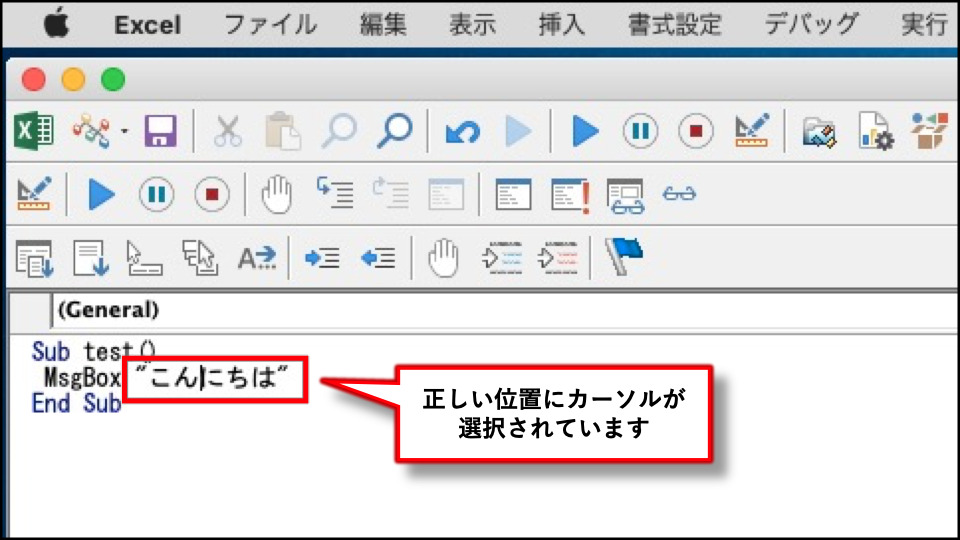Run macro from the debug toolbar

[101, 194]
